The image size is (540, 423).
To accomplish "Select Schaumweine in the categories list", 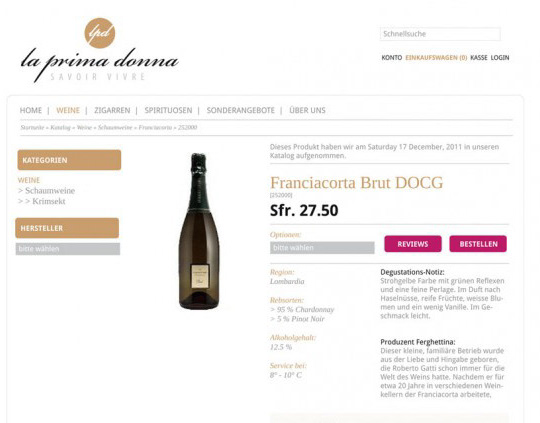I will tap(50, 190).
